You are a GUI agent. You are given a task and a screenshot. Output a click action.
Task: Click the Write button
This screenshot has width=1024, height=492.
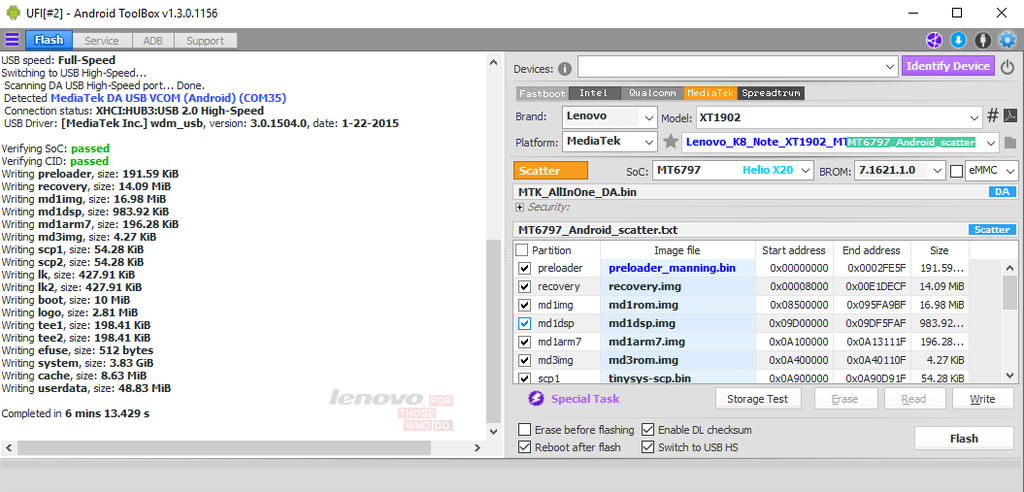982,399
